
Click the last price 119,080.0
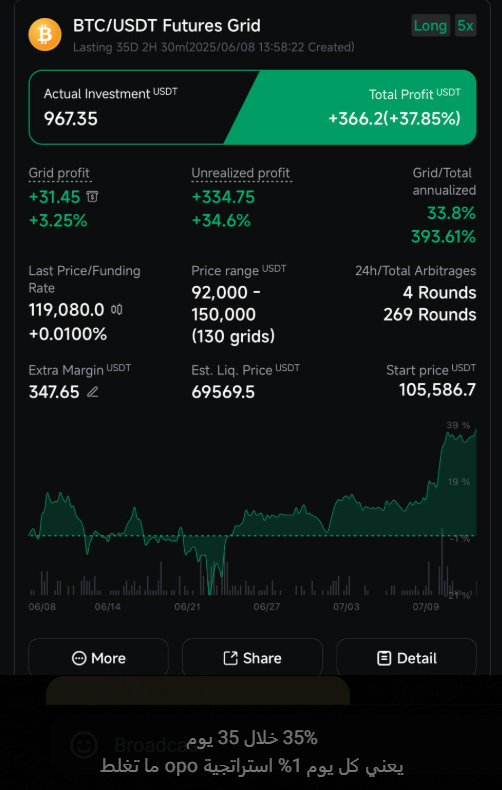67,310
